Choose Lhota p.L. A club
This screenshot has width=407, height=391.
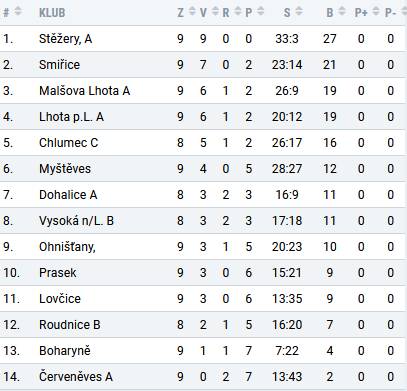(x=71, y=117)
